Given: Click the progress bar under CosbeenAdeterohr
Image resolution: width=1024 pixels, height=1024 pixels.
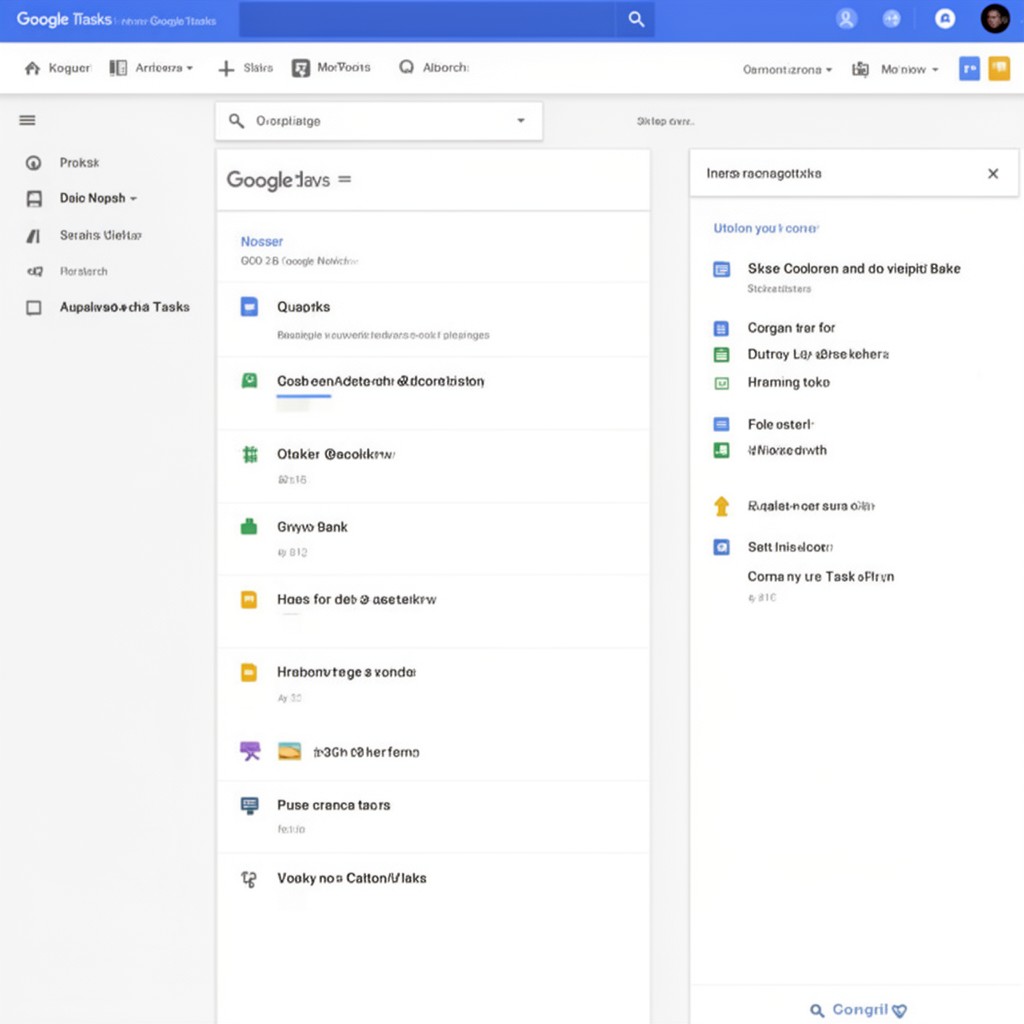Looking at the screenshot, I should click(304, 396).
